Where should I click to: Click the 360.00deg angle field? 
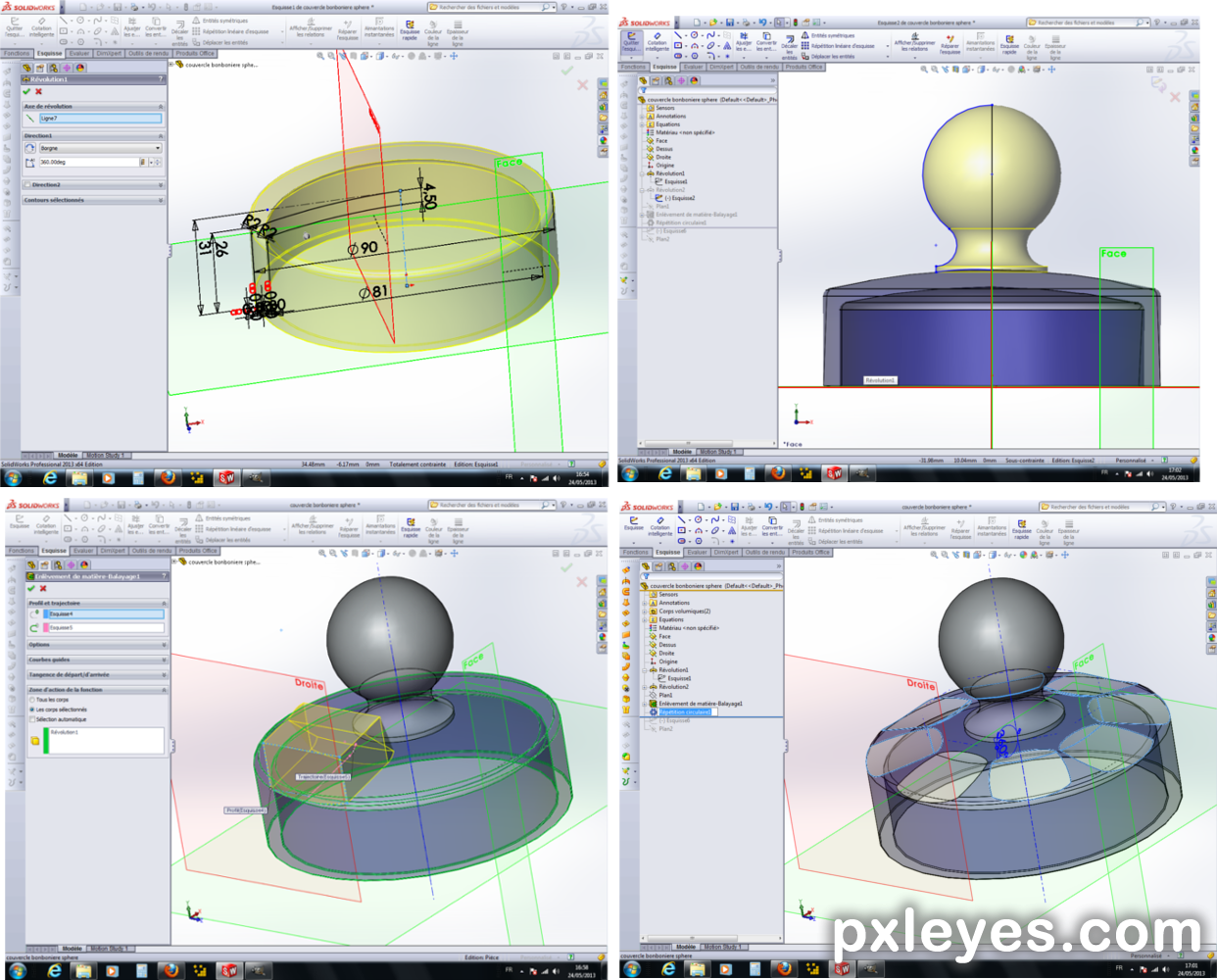(x=88, y=162)
